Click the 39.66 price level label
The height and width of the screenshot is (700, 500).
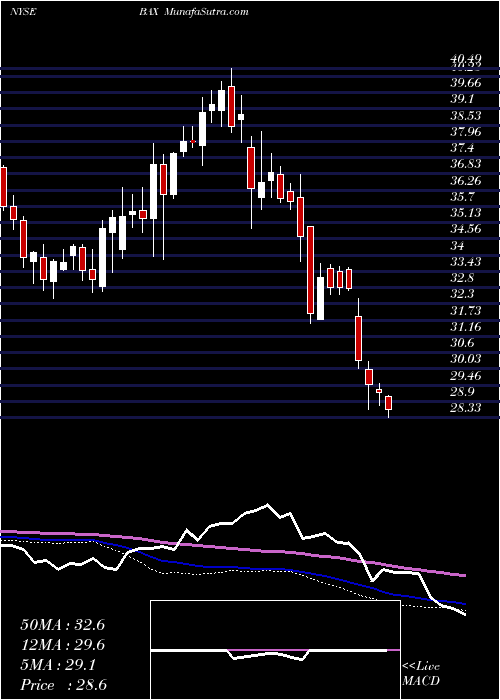point(466,83)
